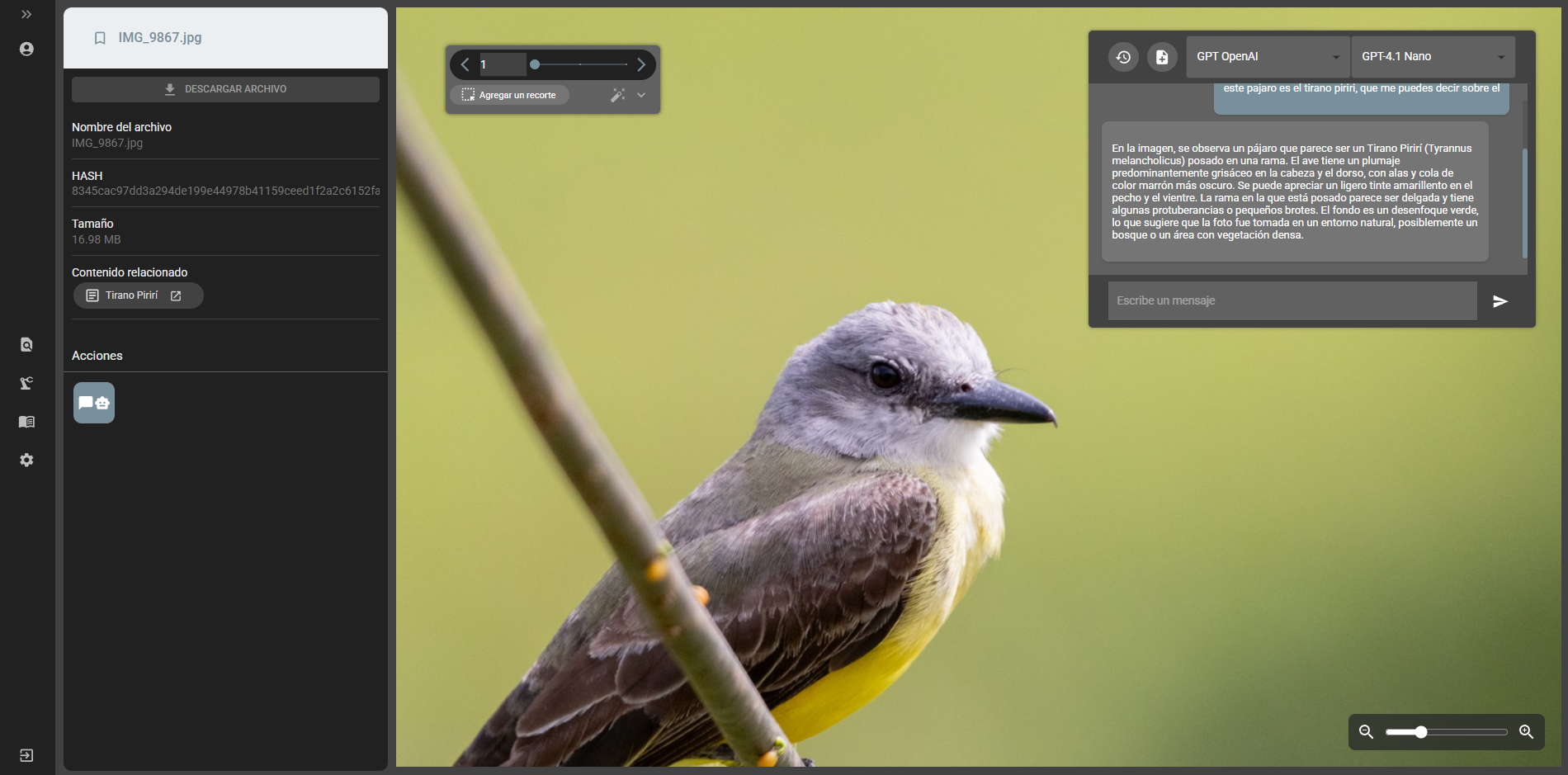The height and width of the screenshot is (775, 1568).
Task: Zoom in with the plus magnifier icon
Action: [x=1526, y=732]
